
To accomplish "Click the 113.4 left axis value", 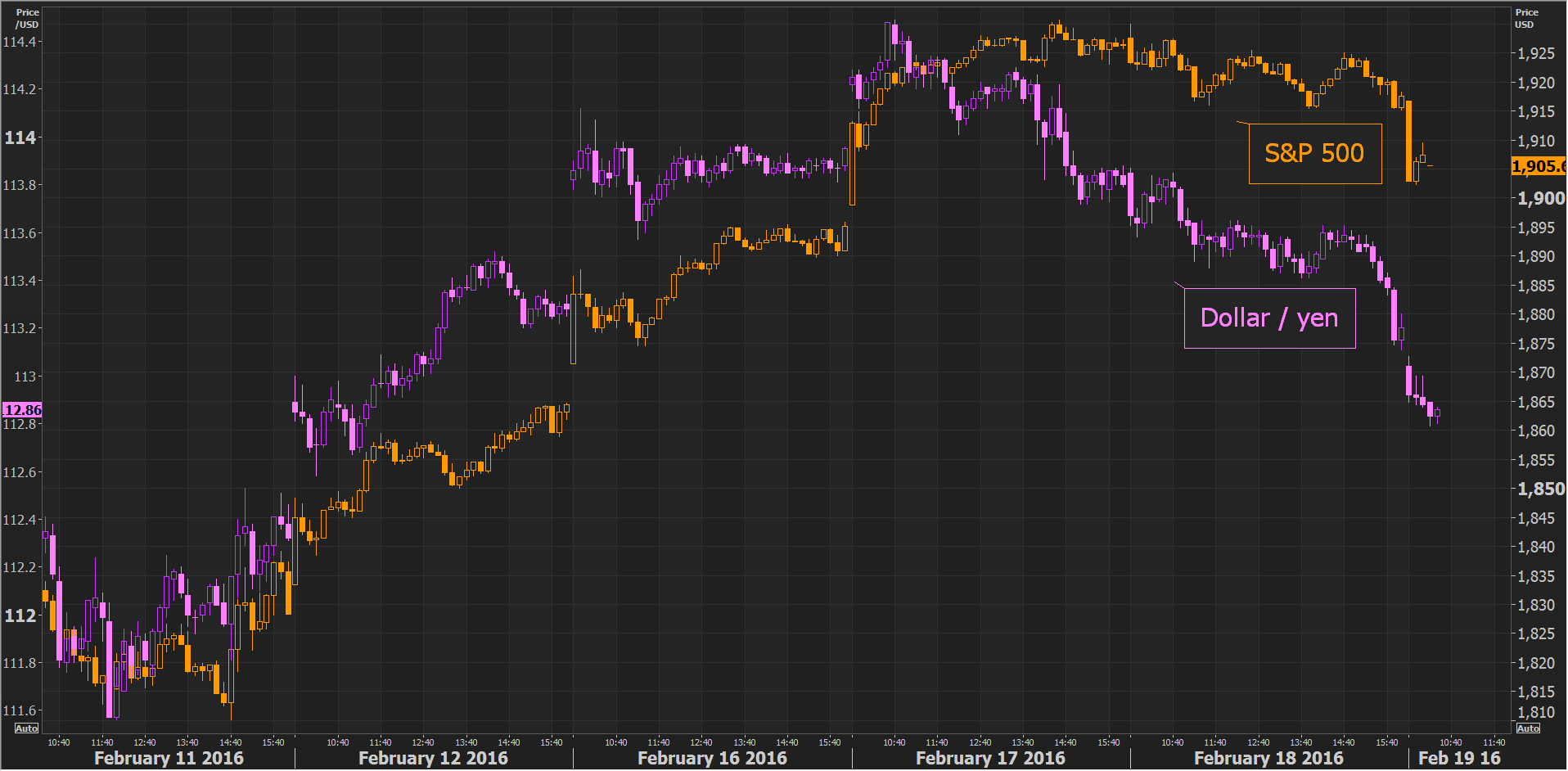I will point(20,281).
